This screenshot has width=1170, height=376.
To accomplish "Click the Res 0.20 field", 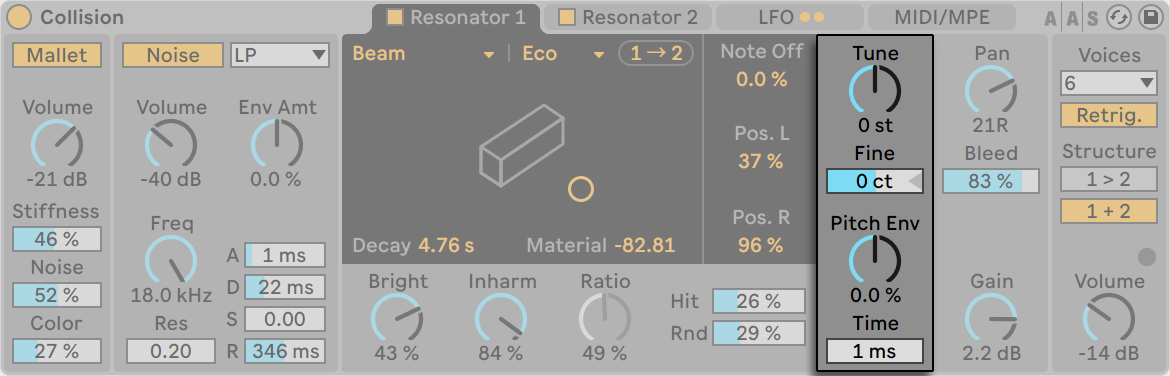I will [x=171, y=351].
